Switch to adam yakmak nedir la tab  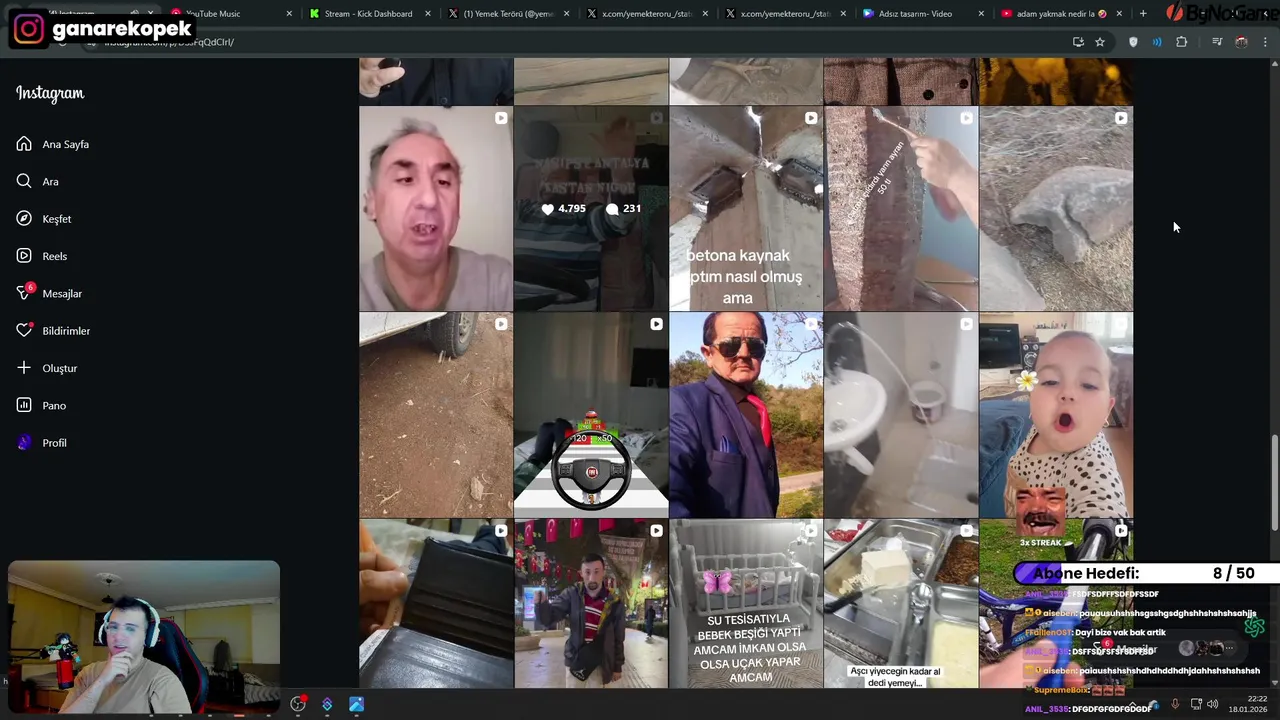(1060, 14)
